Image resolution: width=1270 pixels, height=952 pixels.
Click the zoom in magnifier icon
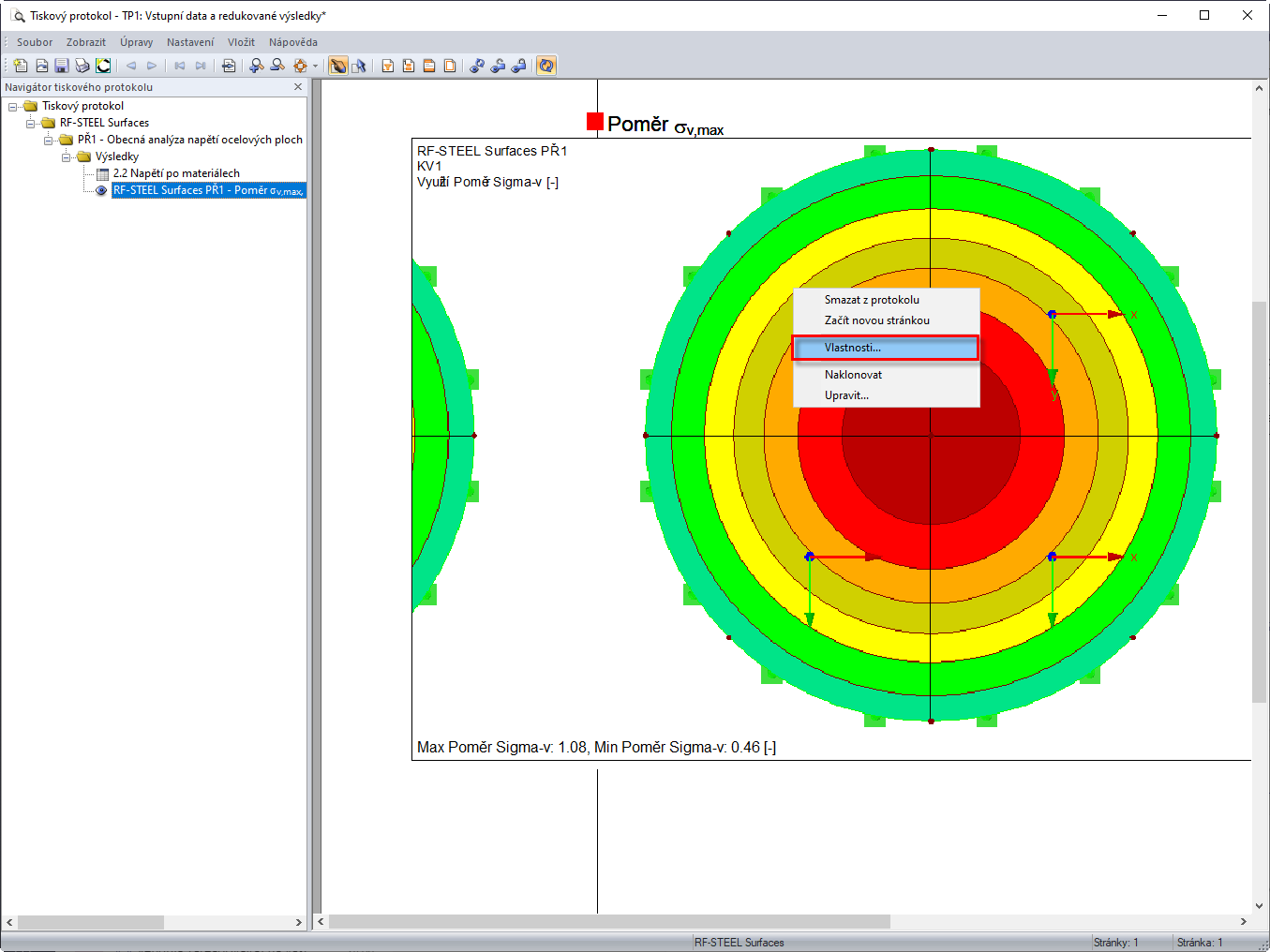256,66
